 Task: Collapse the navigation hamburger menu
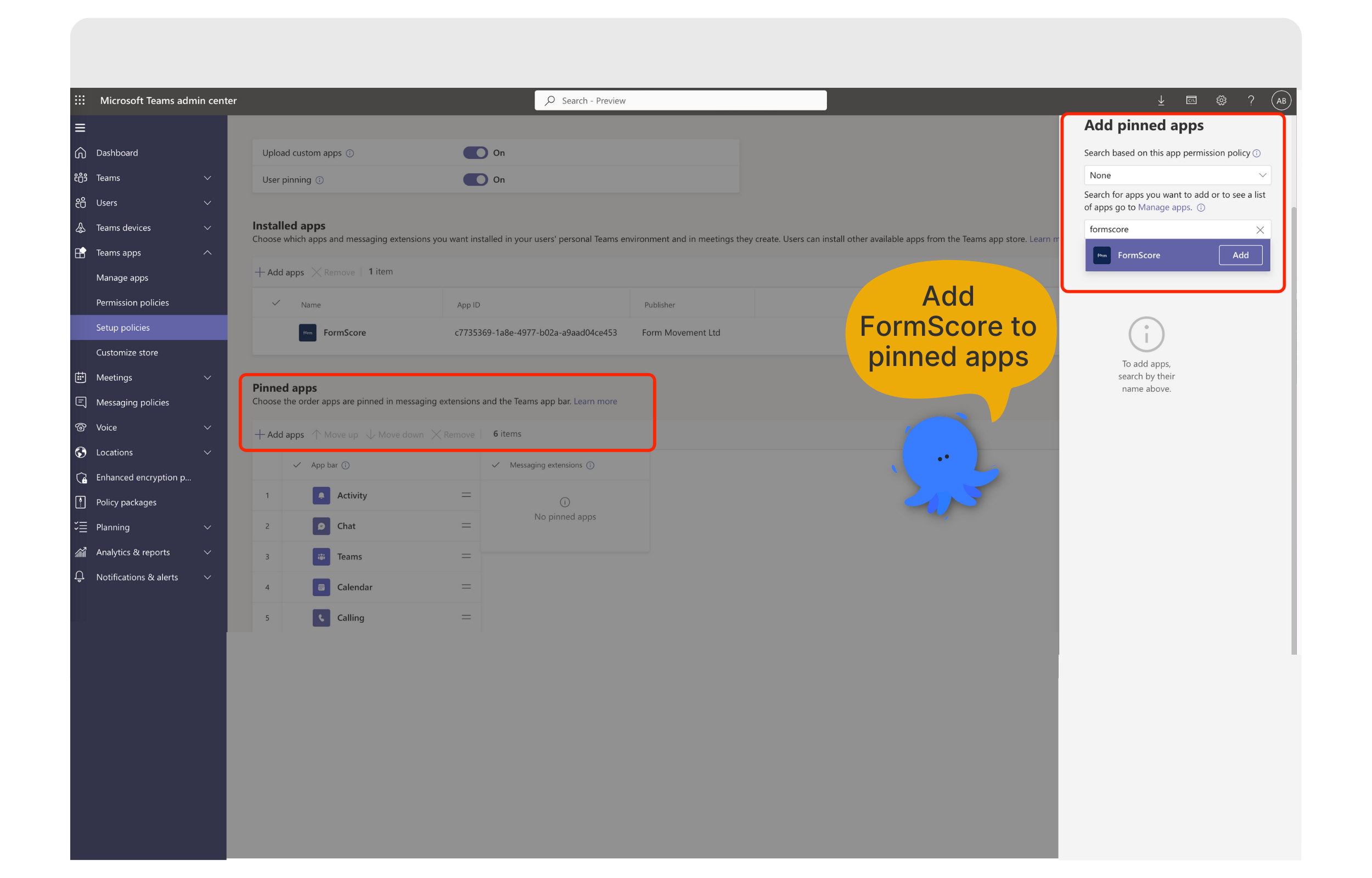80,128
